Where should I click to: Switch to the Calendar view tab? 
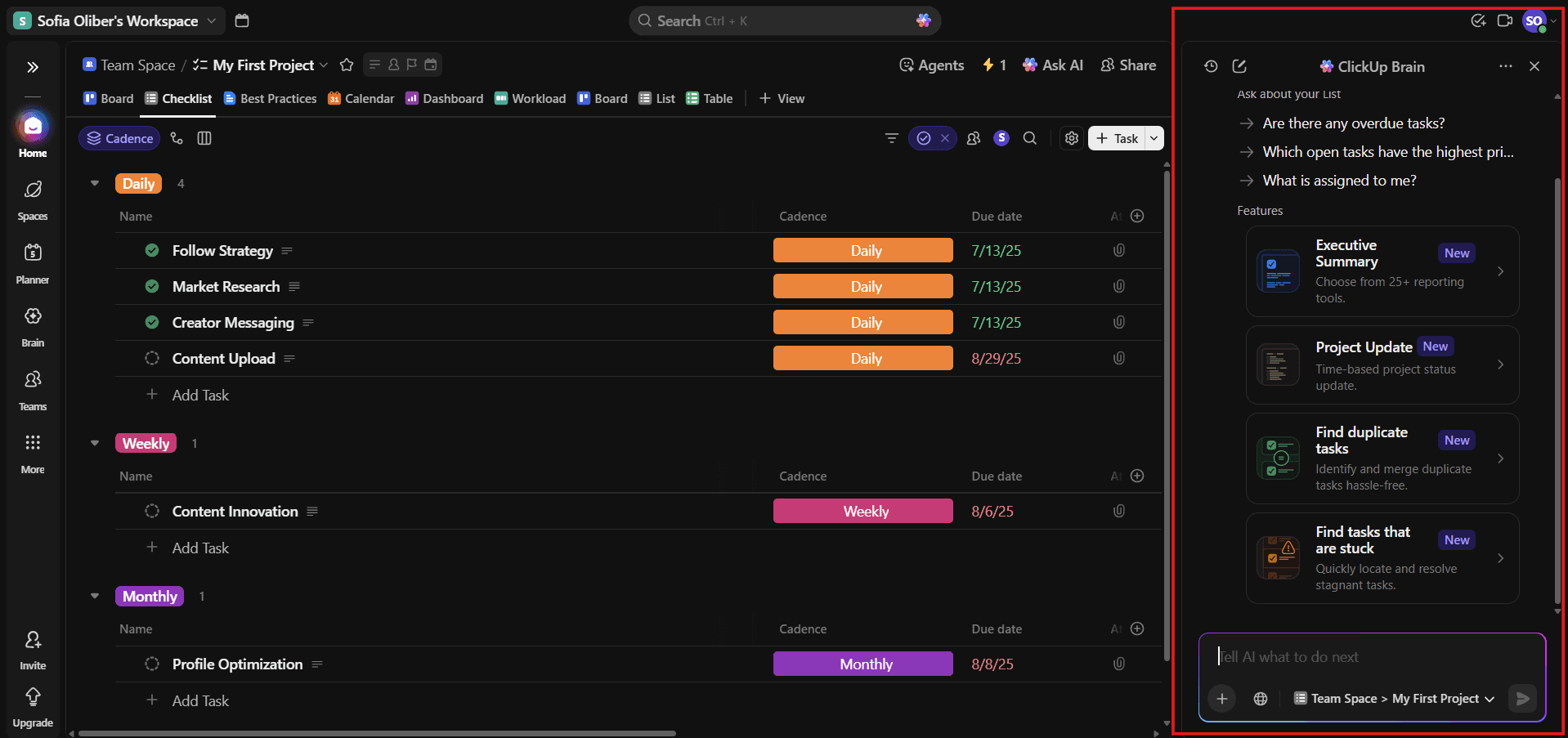pyautogui.click(x=361, y=99)
